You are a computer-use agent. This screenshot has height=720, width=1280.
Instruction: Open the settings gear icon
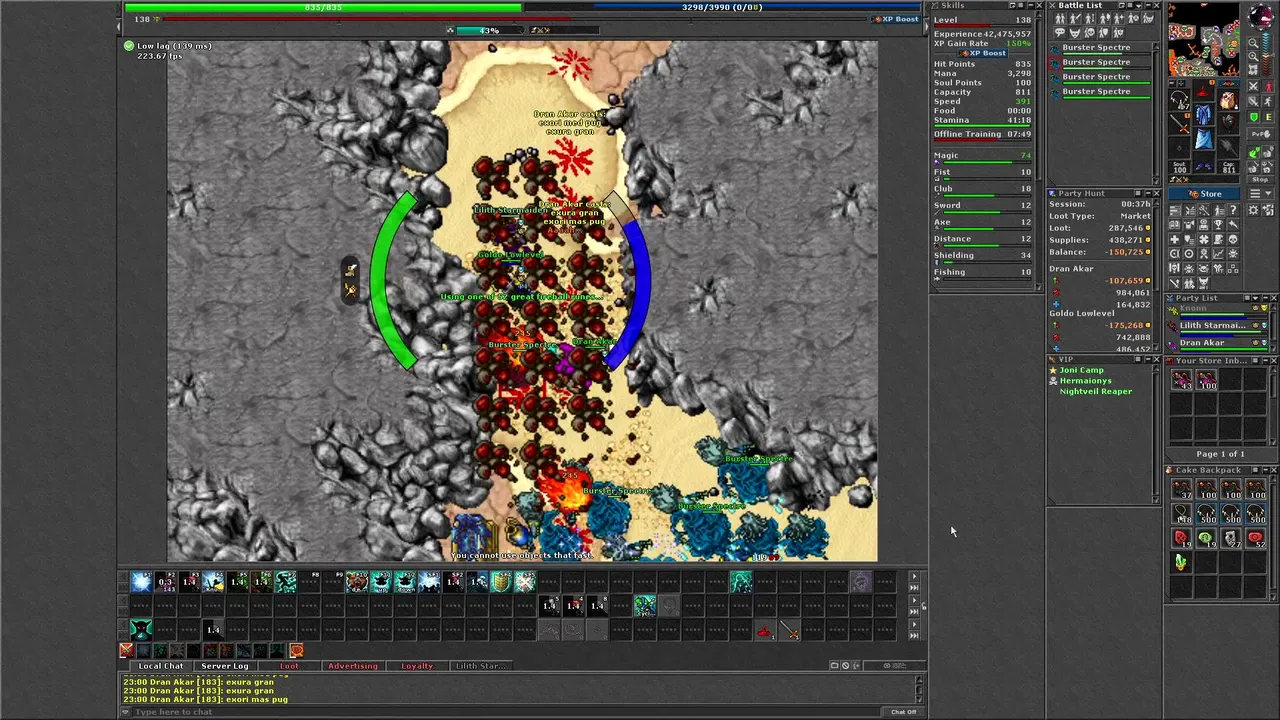pos(1253,210)
